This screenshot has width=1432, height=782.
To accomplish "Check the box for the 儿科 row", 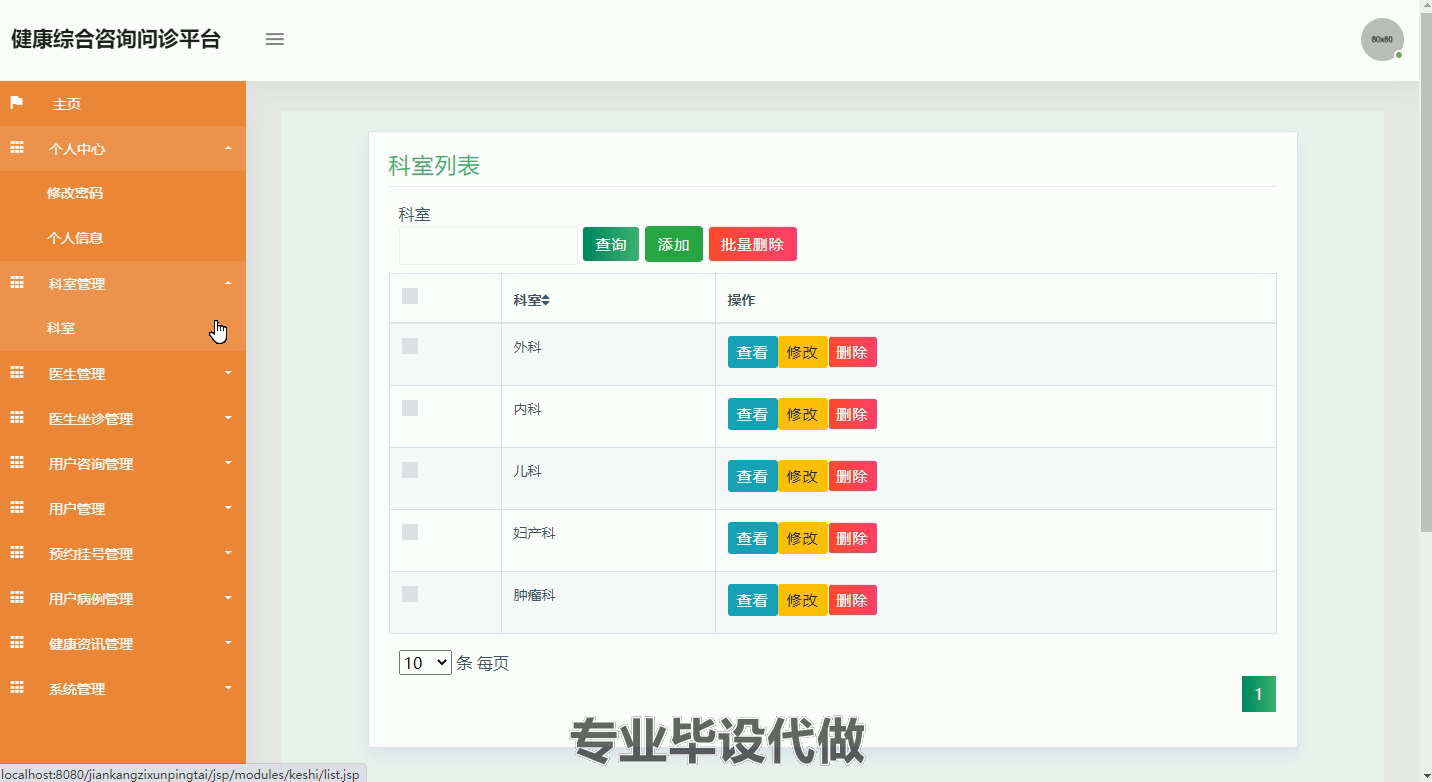I will pos(410,470).
